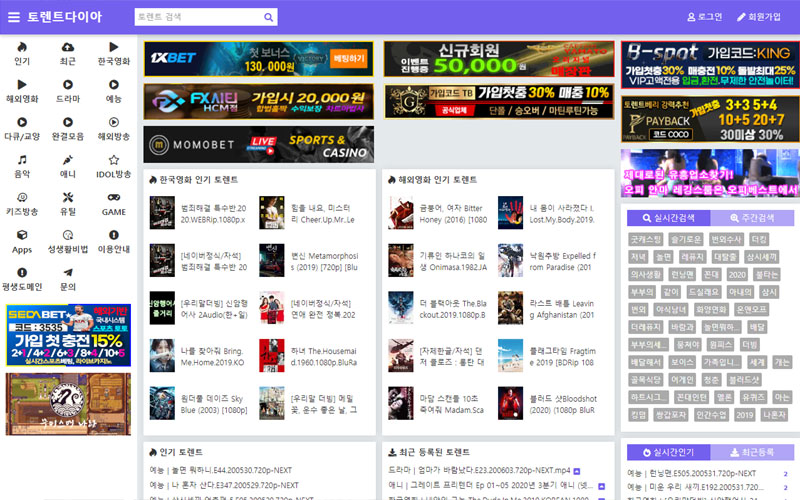
Task: Open 라스트 배틀 Leaving Afghanistan link
Action: click(562, 309)
